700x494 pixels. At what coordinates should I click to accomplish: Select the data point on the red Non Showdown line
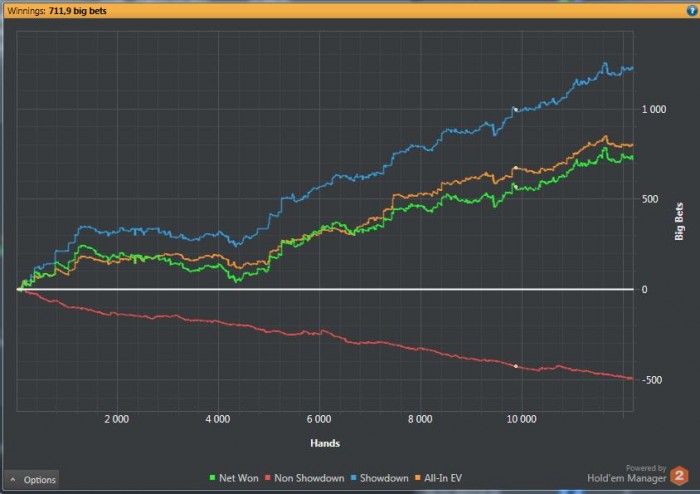tap(516, 366)
